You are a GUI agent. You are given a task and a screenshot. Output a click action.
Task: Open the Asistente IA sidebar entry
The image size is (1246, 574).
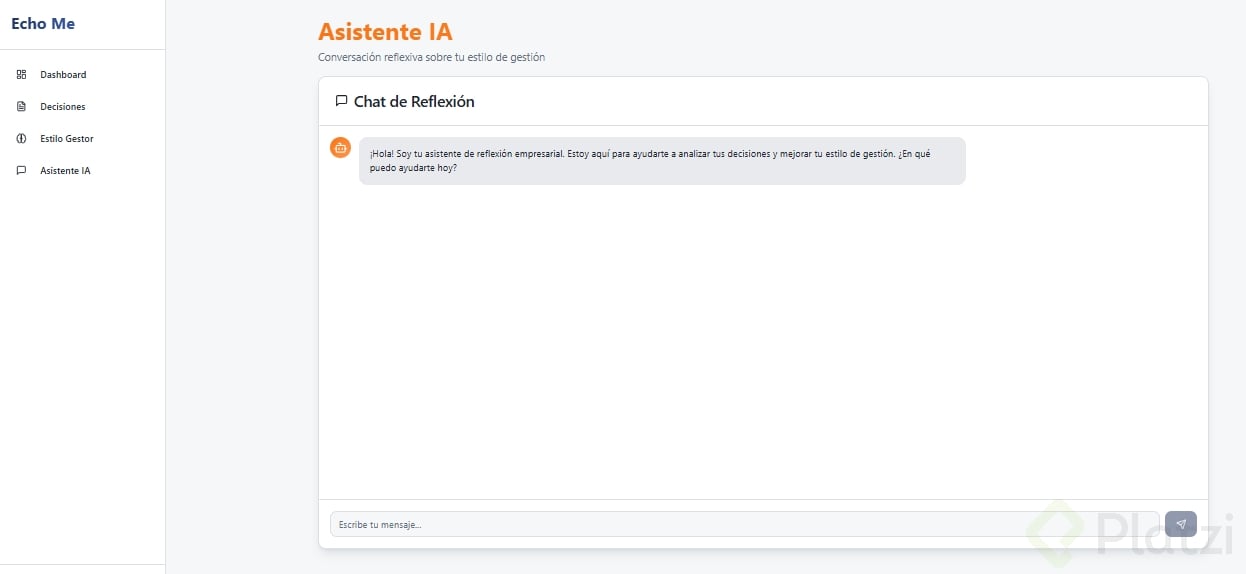click(65, 171)
